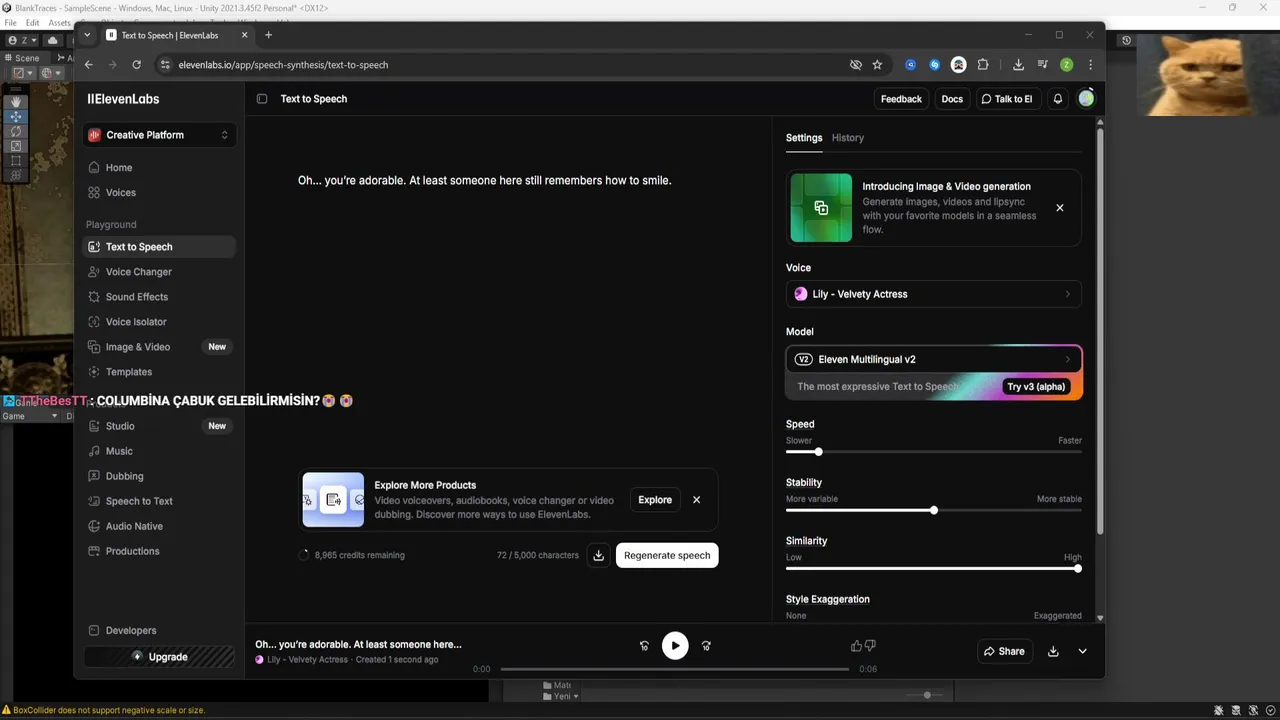Click the audio playback progress bar
The image size is (1280, 720).
coord(675,669)
